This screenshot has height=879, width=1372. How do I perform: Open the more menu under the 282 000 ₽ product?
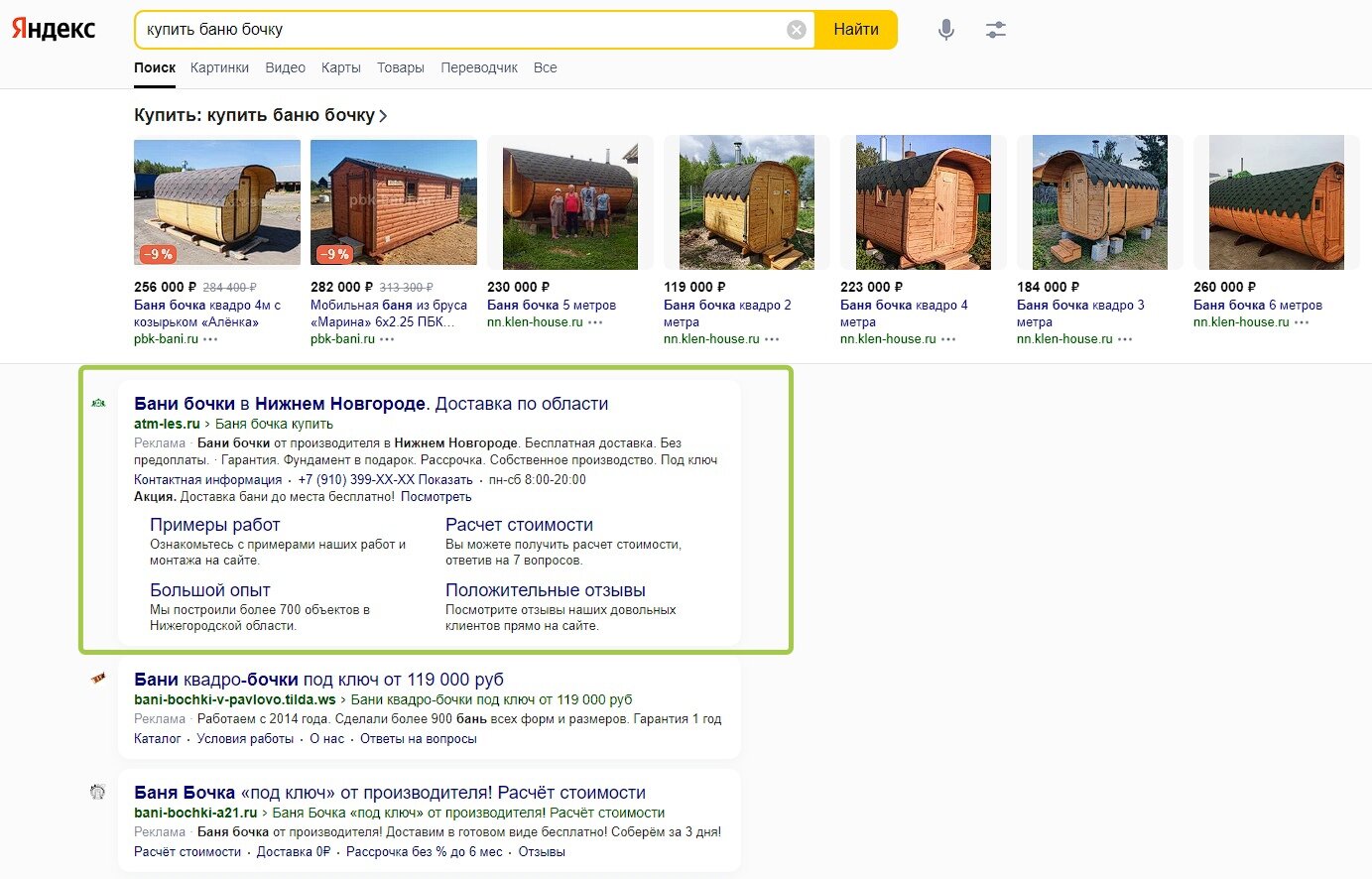387,339
